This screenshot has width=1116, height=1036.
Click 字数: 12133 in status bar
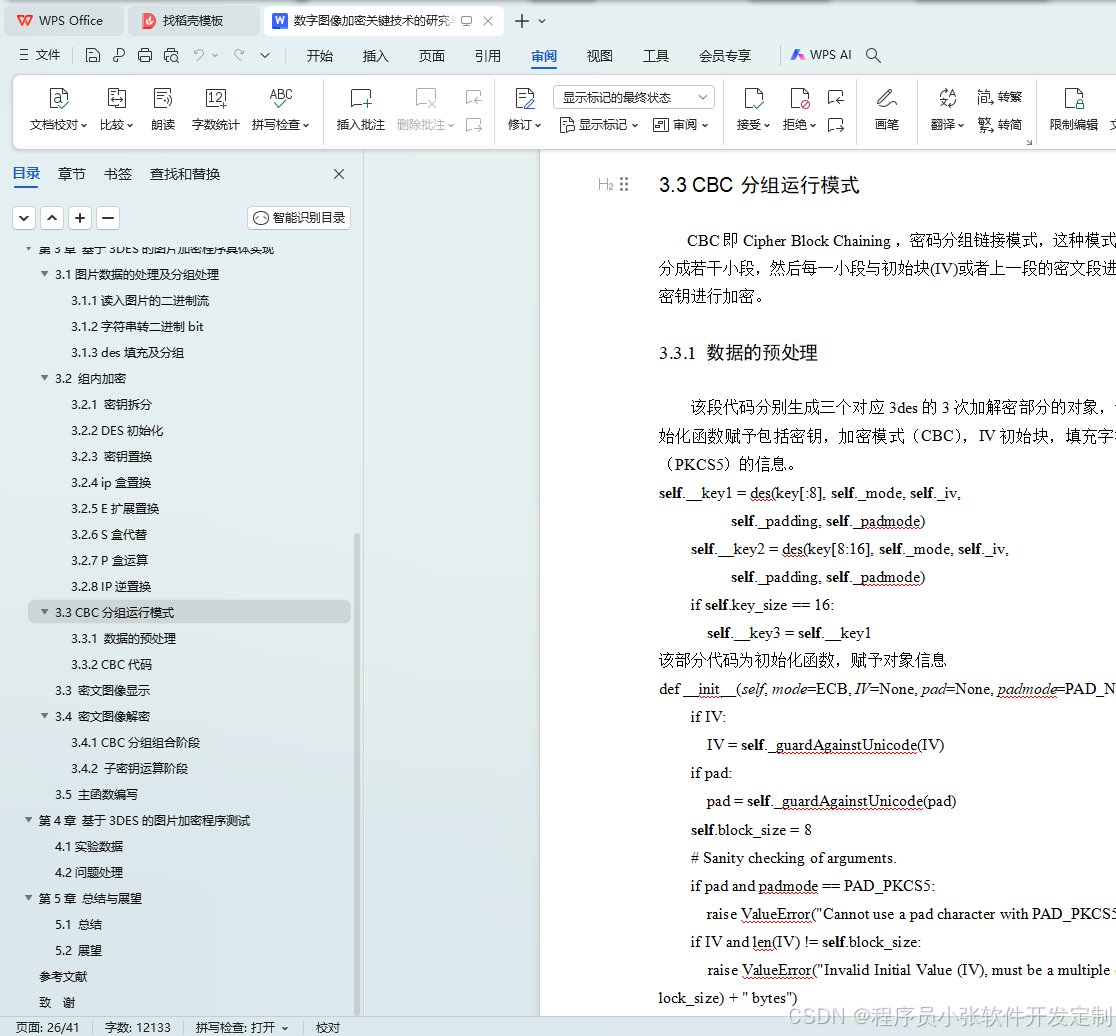pos(137,1027)
